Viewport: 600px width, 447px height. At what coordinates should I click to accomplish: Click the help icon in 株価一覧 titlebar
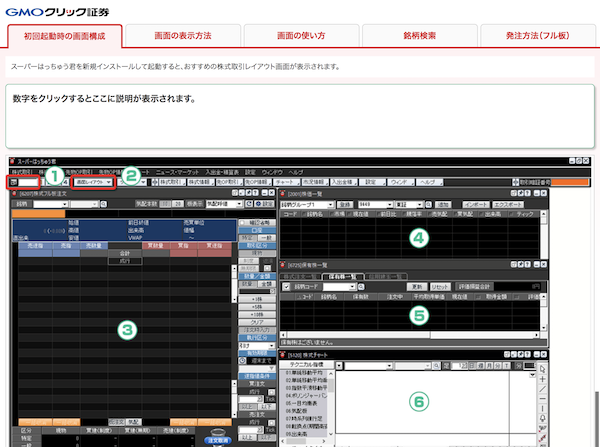[x=528, y=193]
